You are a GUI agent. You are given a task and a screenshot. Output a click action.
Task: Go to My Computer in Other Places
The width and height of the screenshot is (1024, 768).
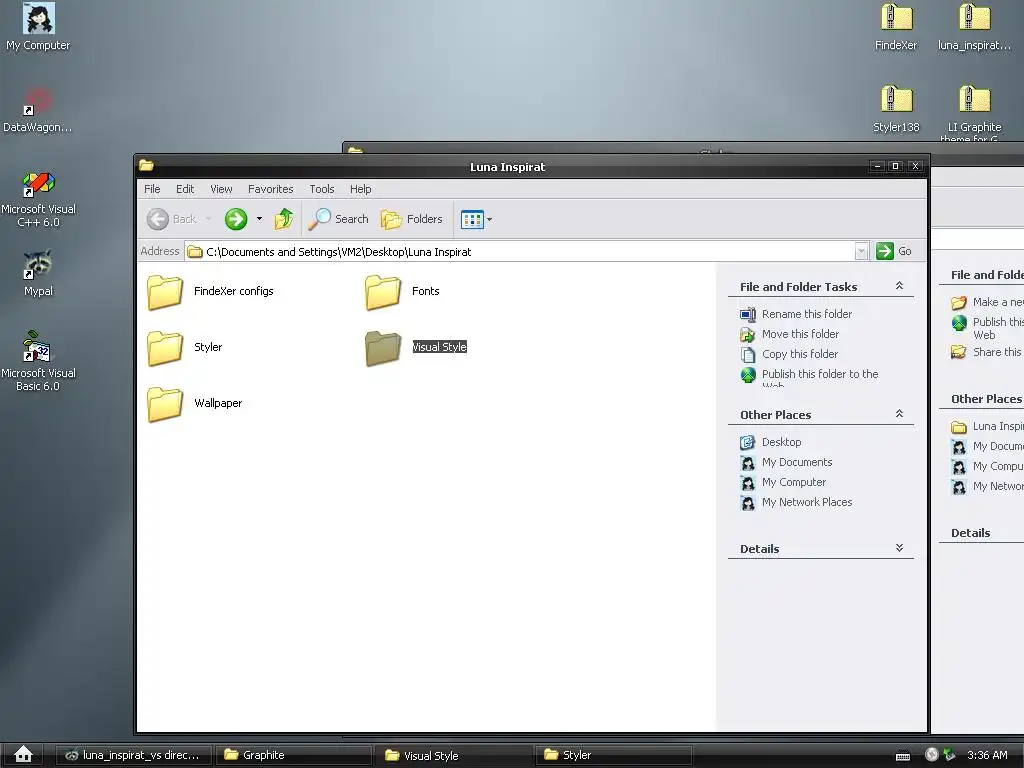tap(793, 482)
